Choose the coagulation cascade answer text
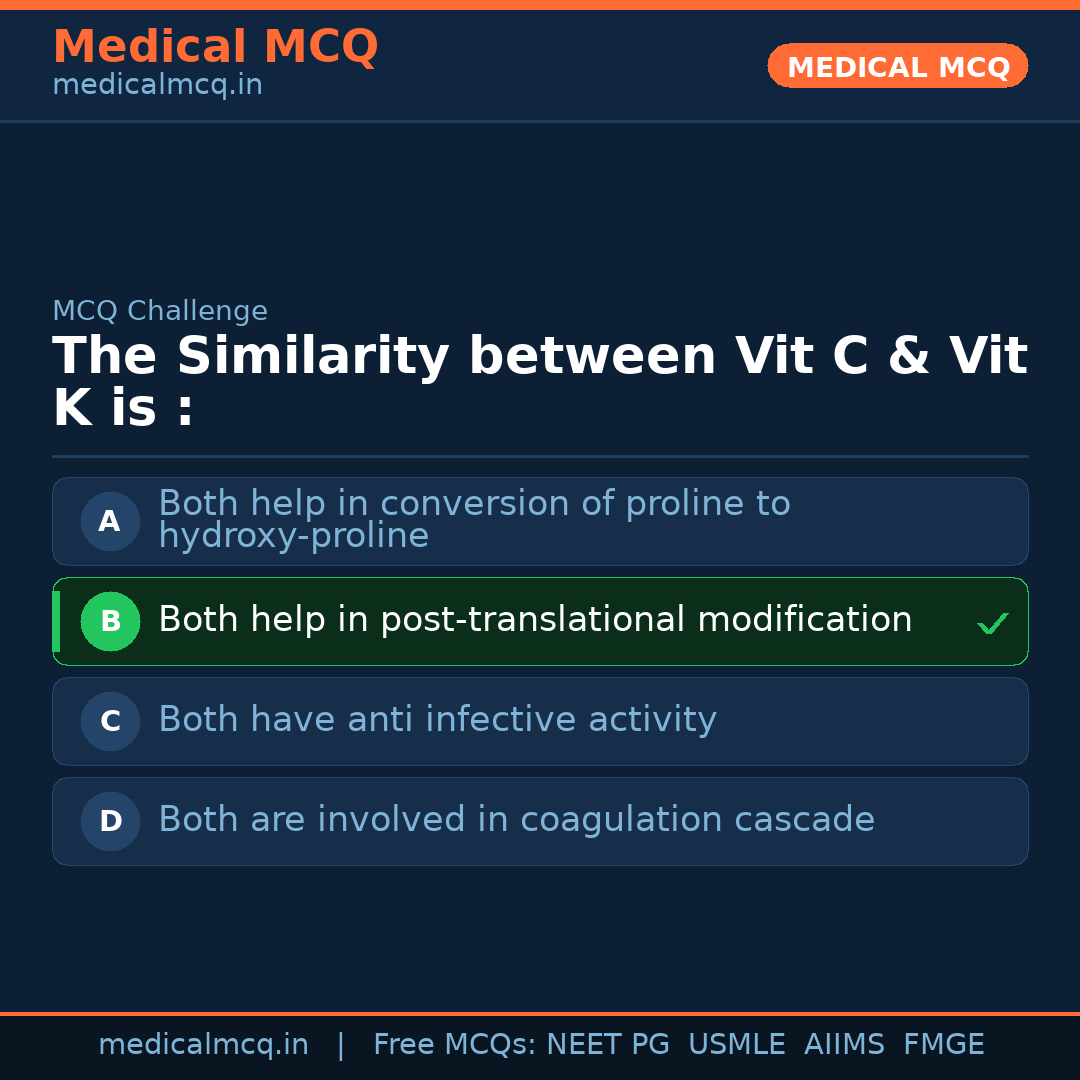The height and width of the screenshot is (1080, 1080). tap(516, 820)
